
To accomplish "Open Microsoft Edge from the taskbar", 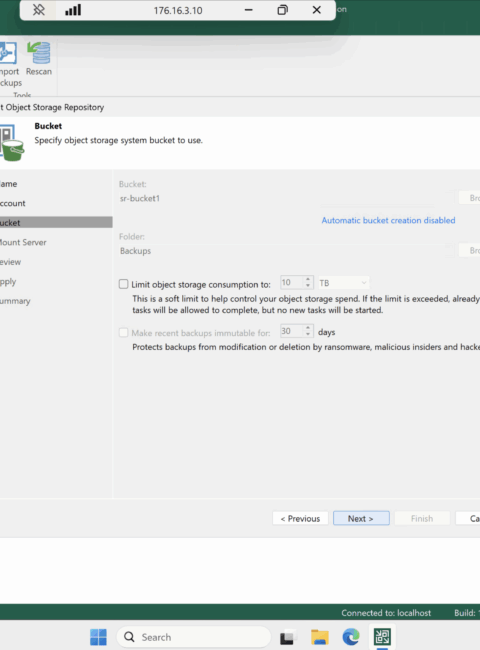I will tap(351, 637).
